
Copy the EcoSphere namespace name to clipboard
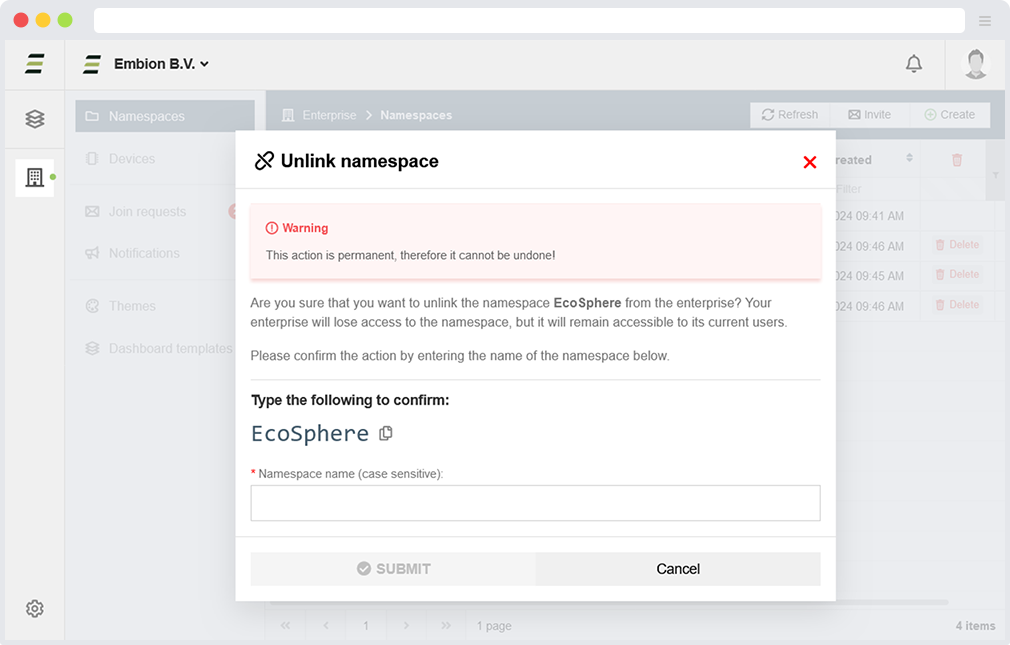click(x=386, y=433)
